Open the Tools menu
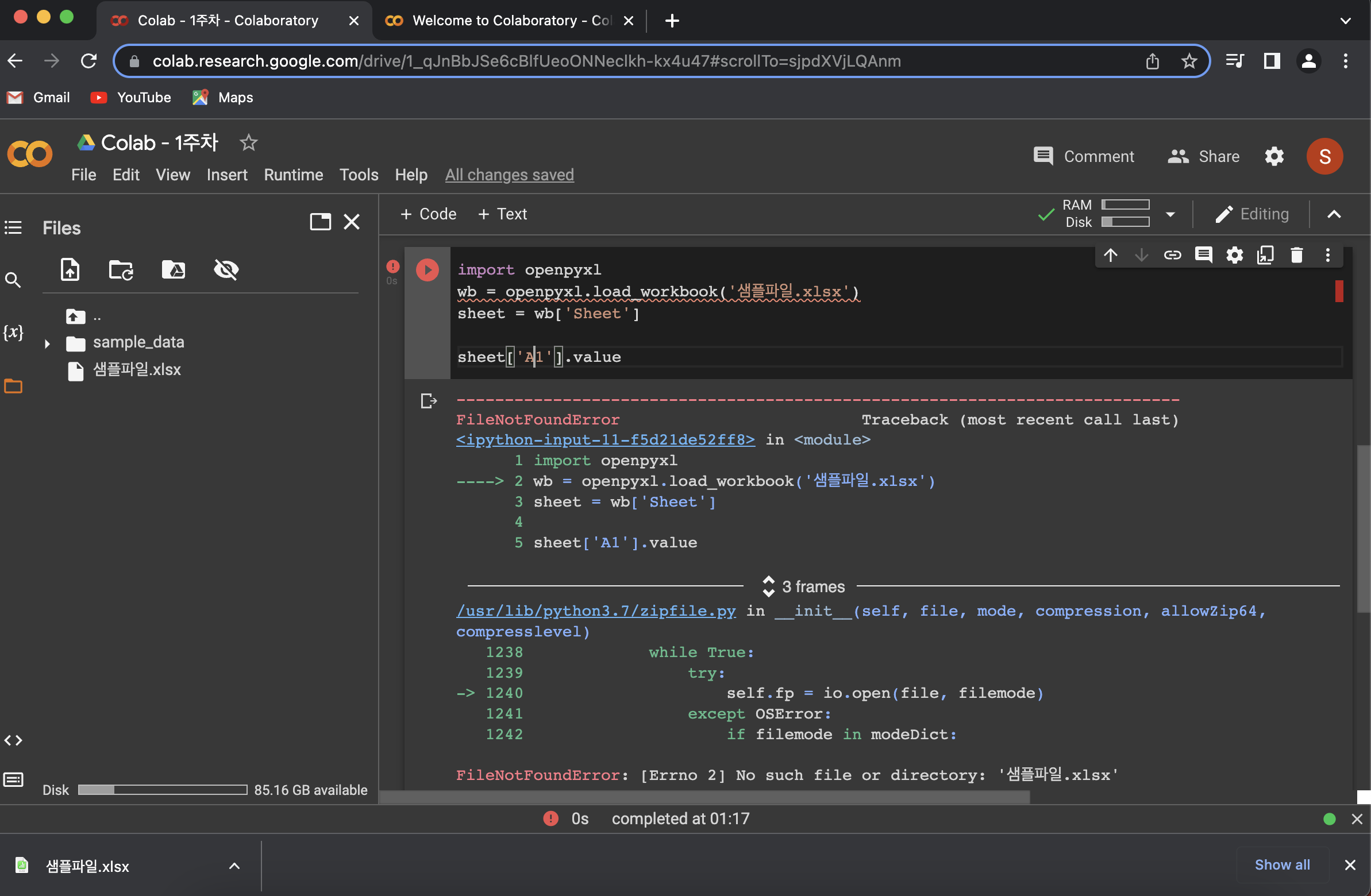This screenshot has height=896, width=1371. point(359,175)
